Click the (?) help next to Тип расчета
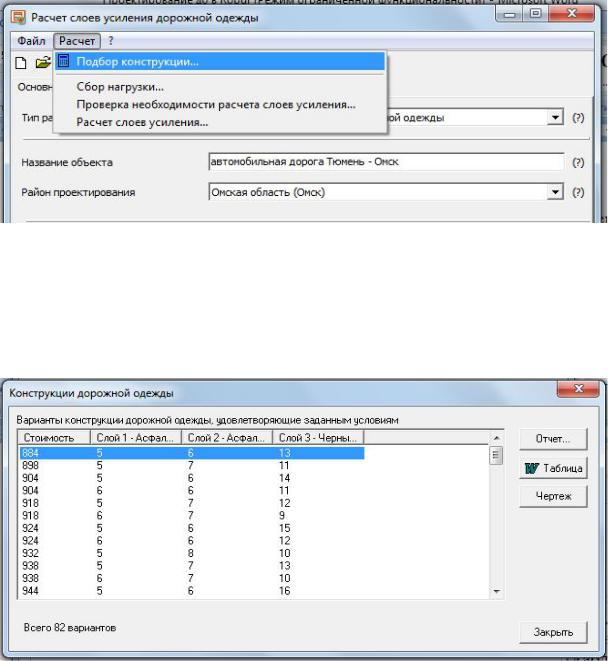This screenshot has height=661, width=608. coord(578,118)
